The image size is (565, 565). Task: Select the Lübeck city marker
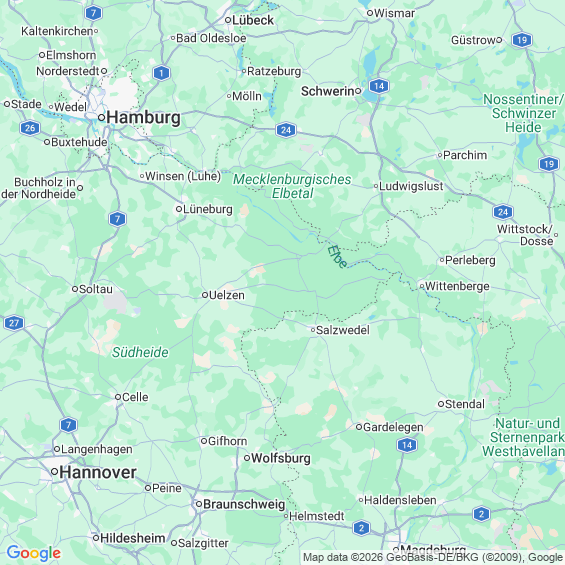click(228, 20)
